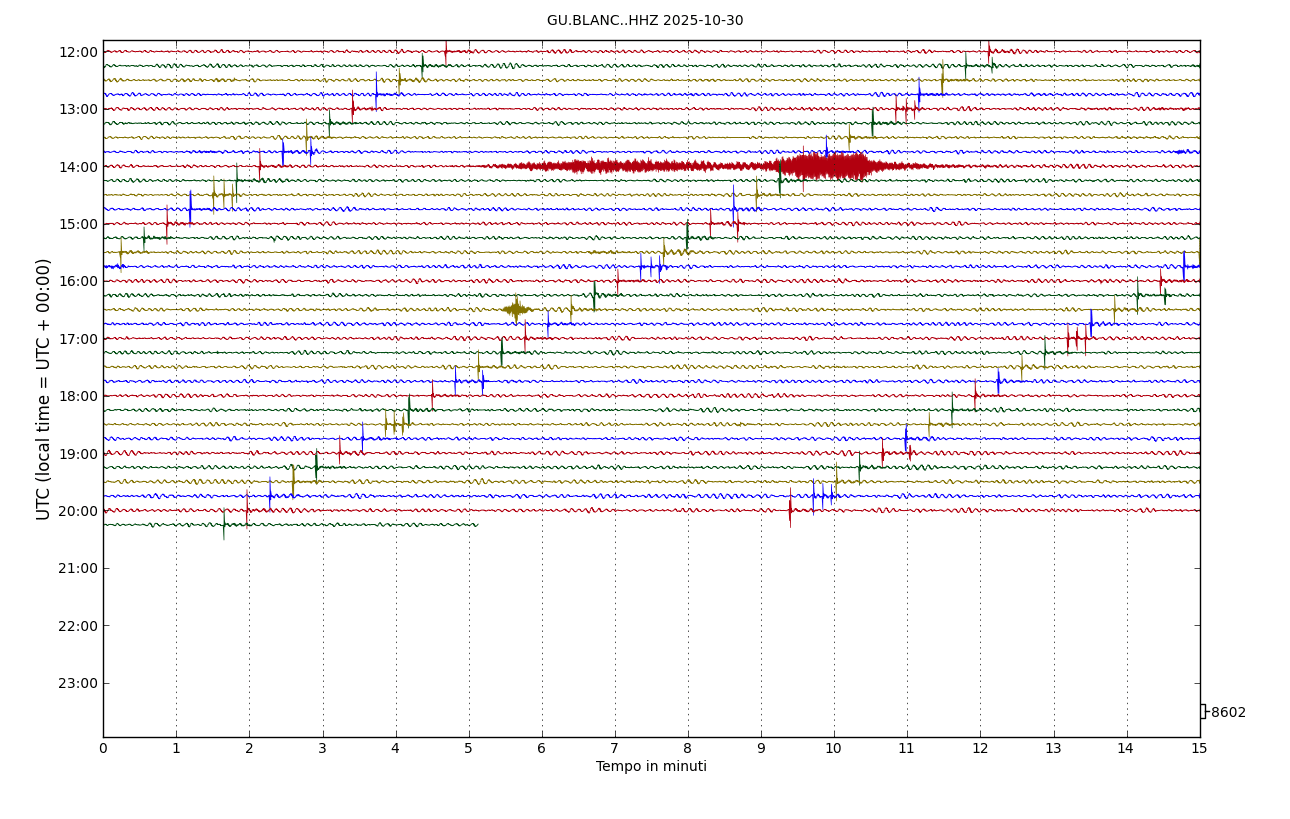Select the 14:00 y-axis tick label

click(78, 167)
